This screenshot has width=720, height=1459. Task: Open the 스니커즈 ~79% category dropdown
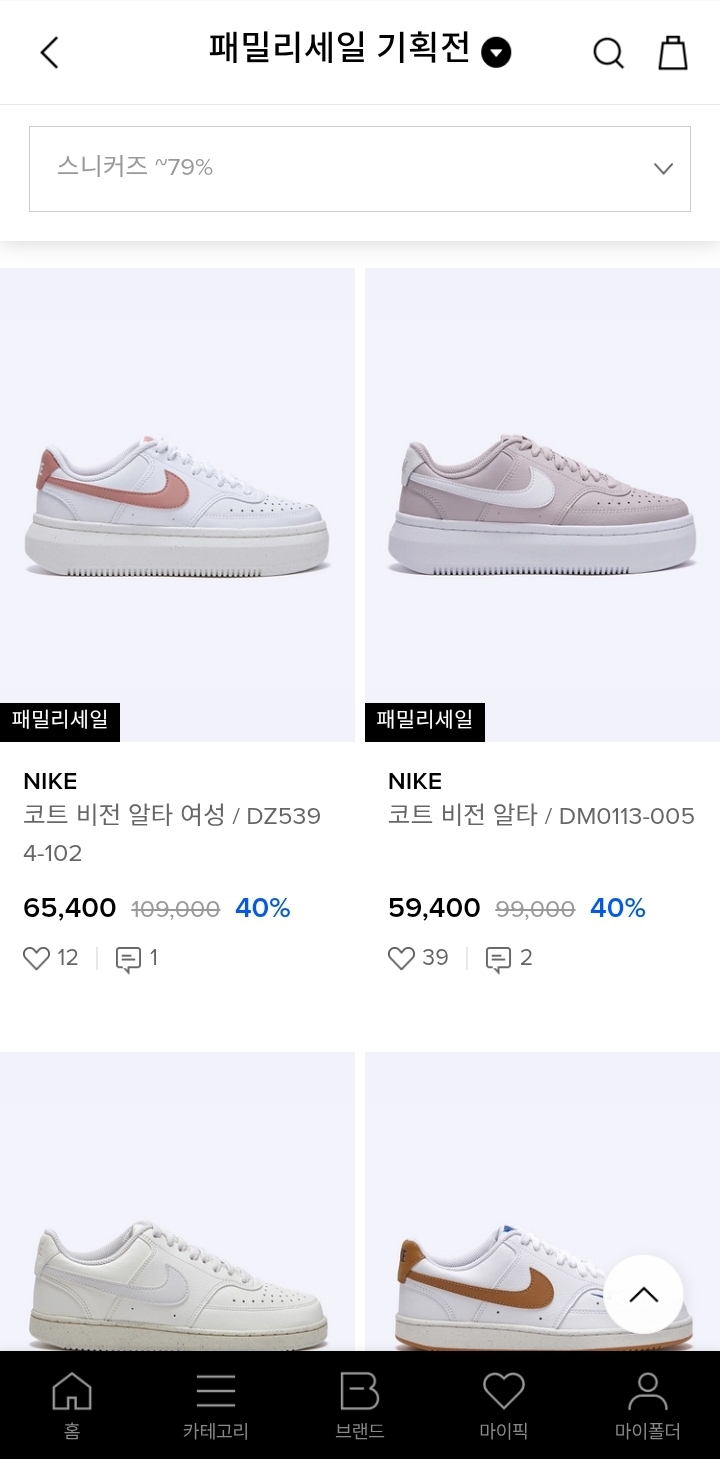(359, 168)
